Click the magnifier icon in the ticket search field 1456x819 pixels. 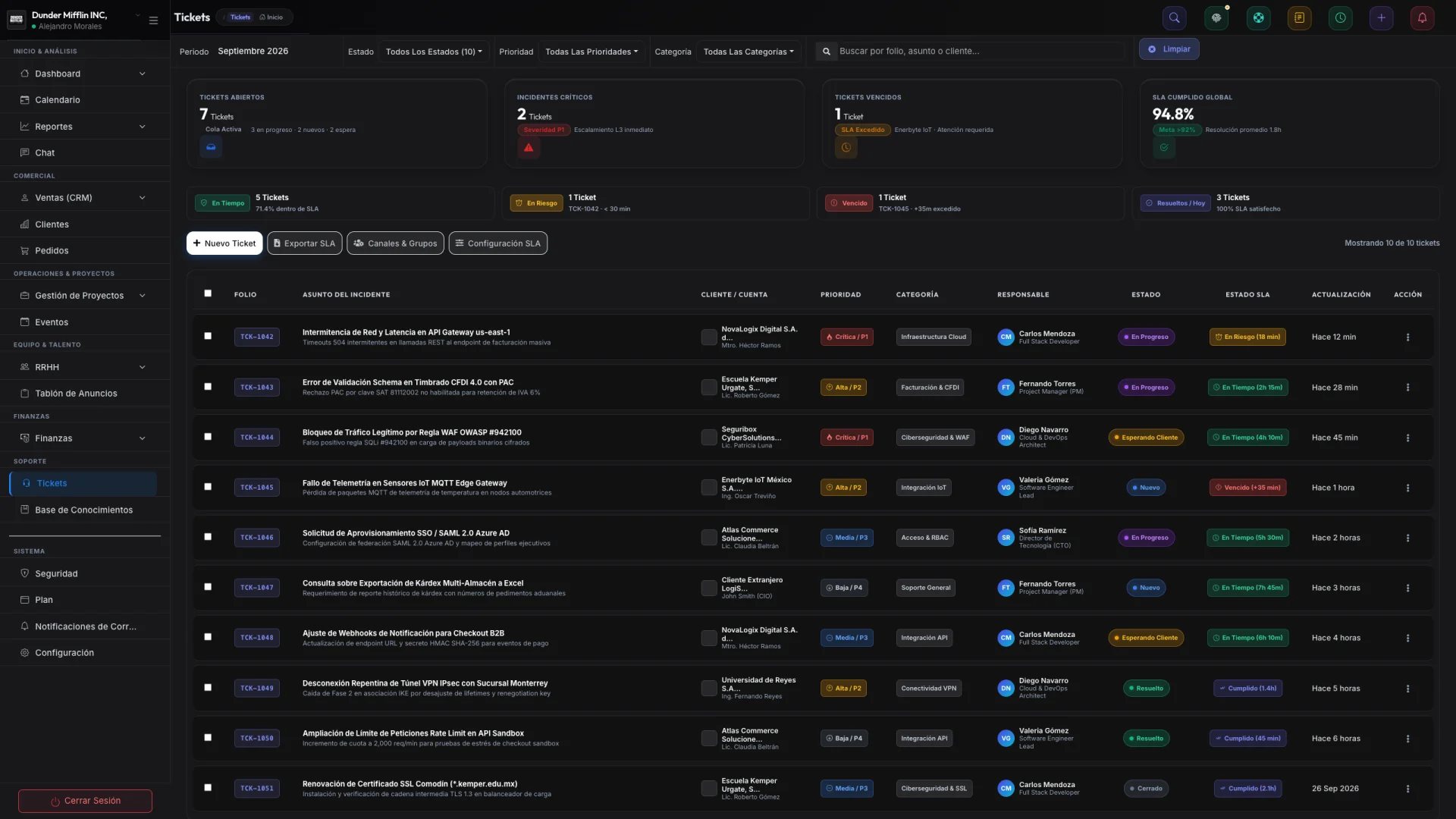pyautogui.click(x=827, y=52)
